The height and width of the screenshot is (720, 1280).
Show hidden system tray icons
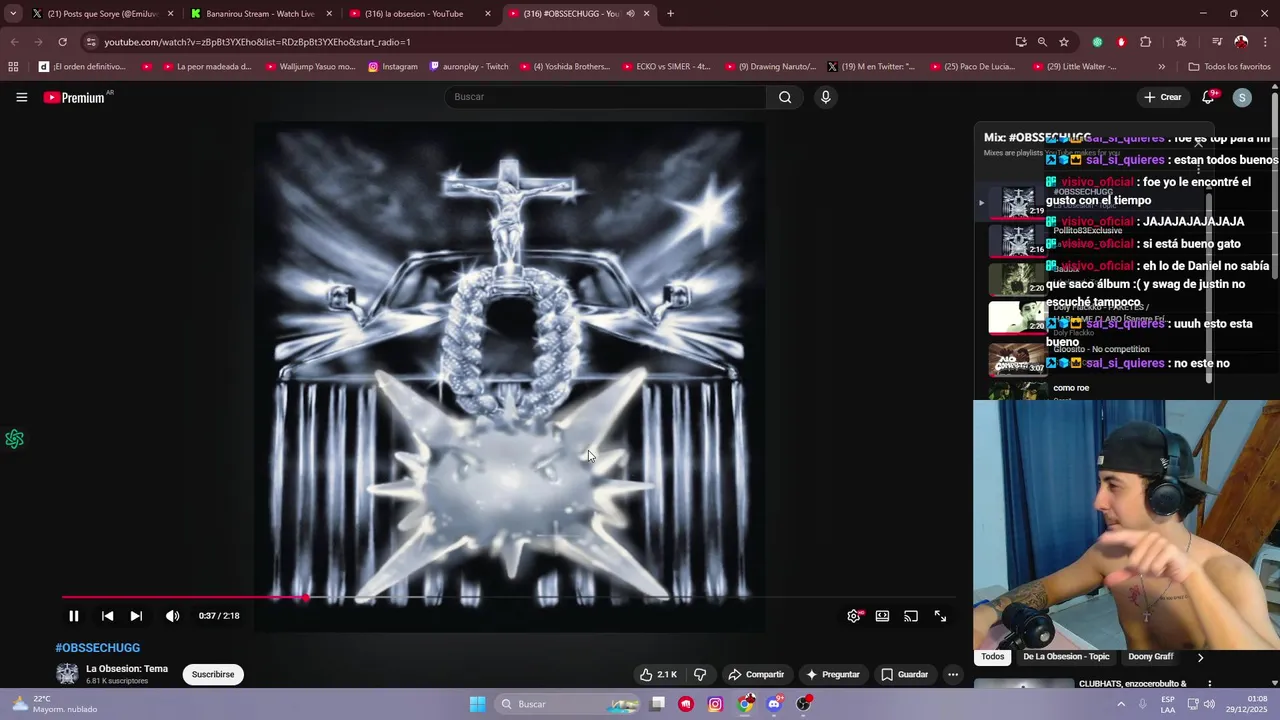click(1120, 704)
